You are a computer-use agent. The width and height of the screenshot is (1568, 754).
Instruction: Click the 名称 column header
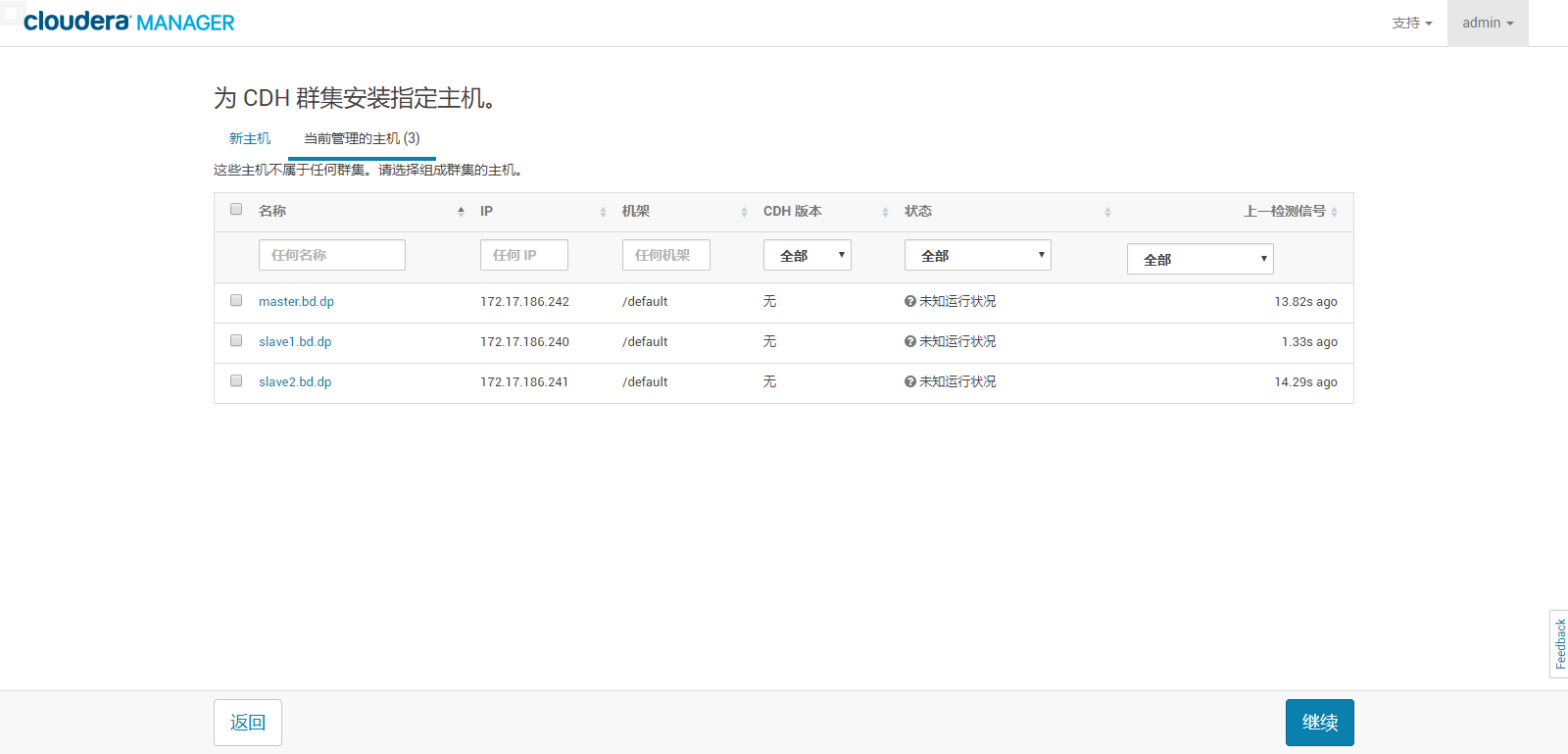272,211
